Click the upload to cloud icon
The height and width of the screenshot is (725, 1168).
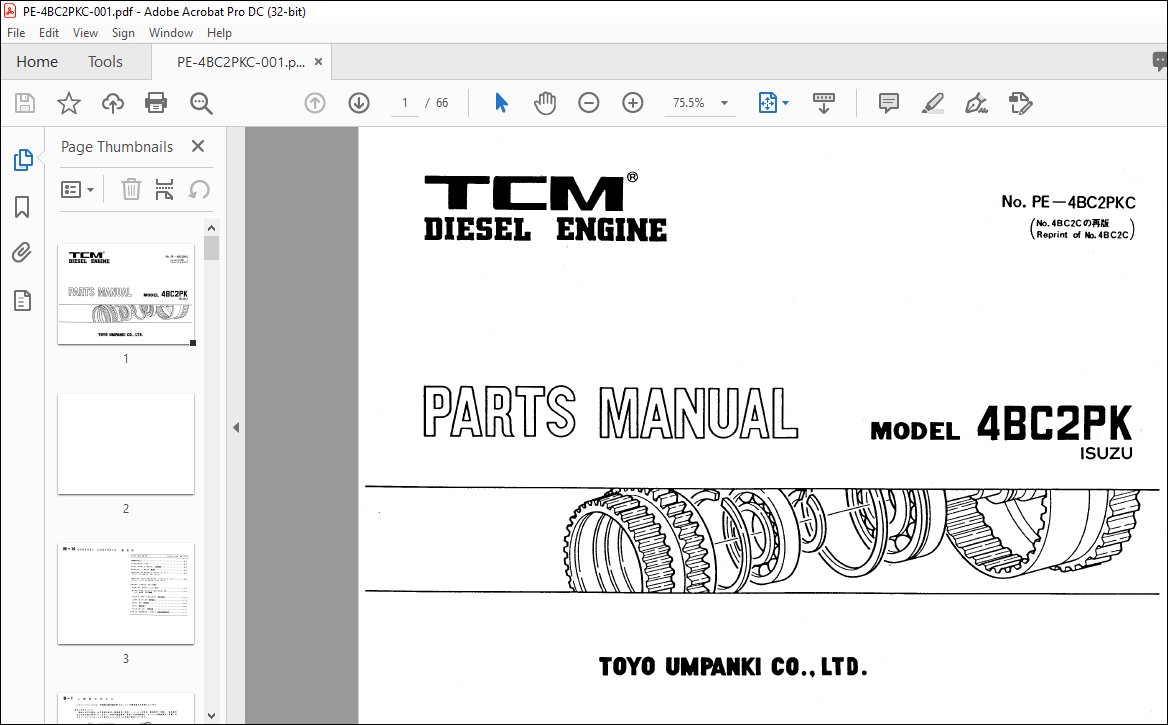[x=112, y=103]
